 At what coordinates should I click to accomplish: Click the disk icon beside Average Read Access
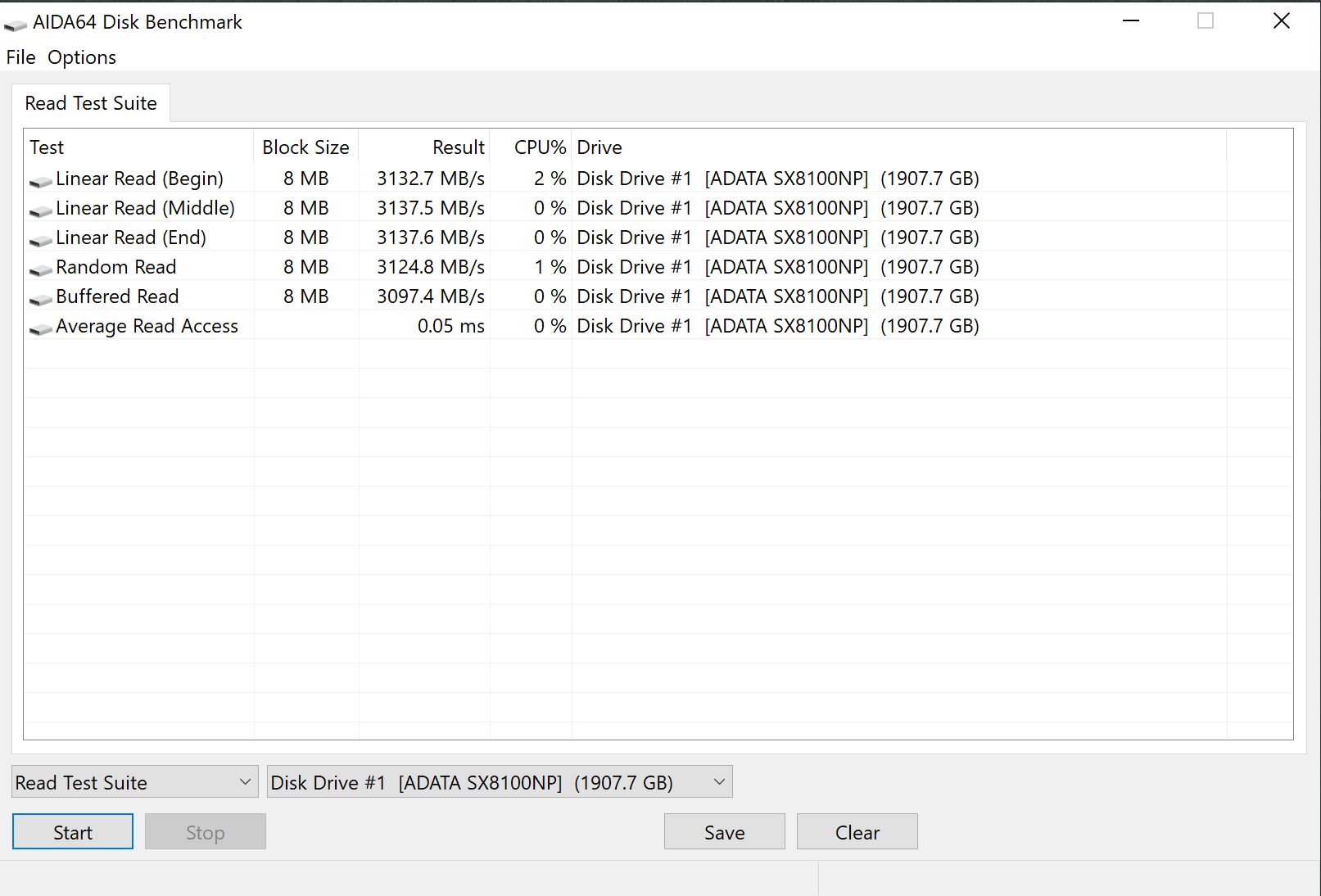pyautogui.click(x=41, y=328)
